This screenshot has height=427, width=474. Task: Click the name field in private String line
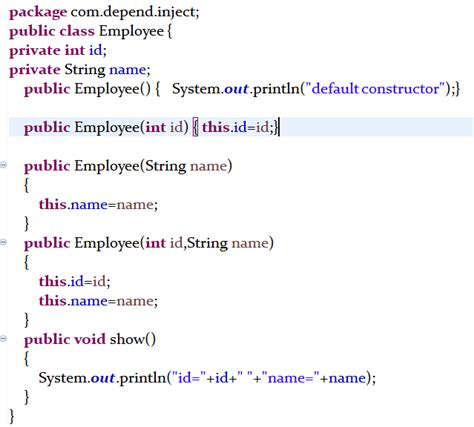[127, 70]
